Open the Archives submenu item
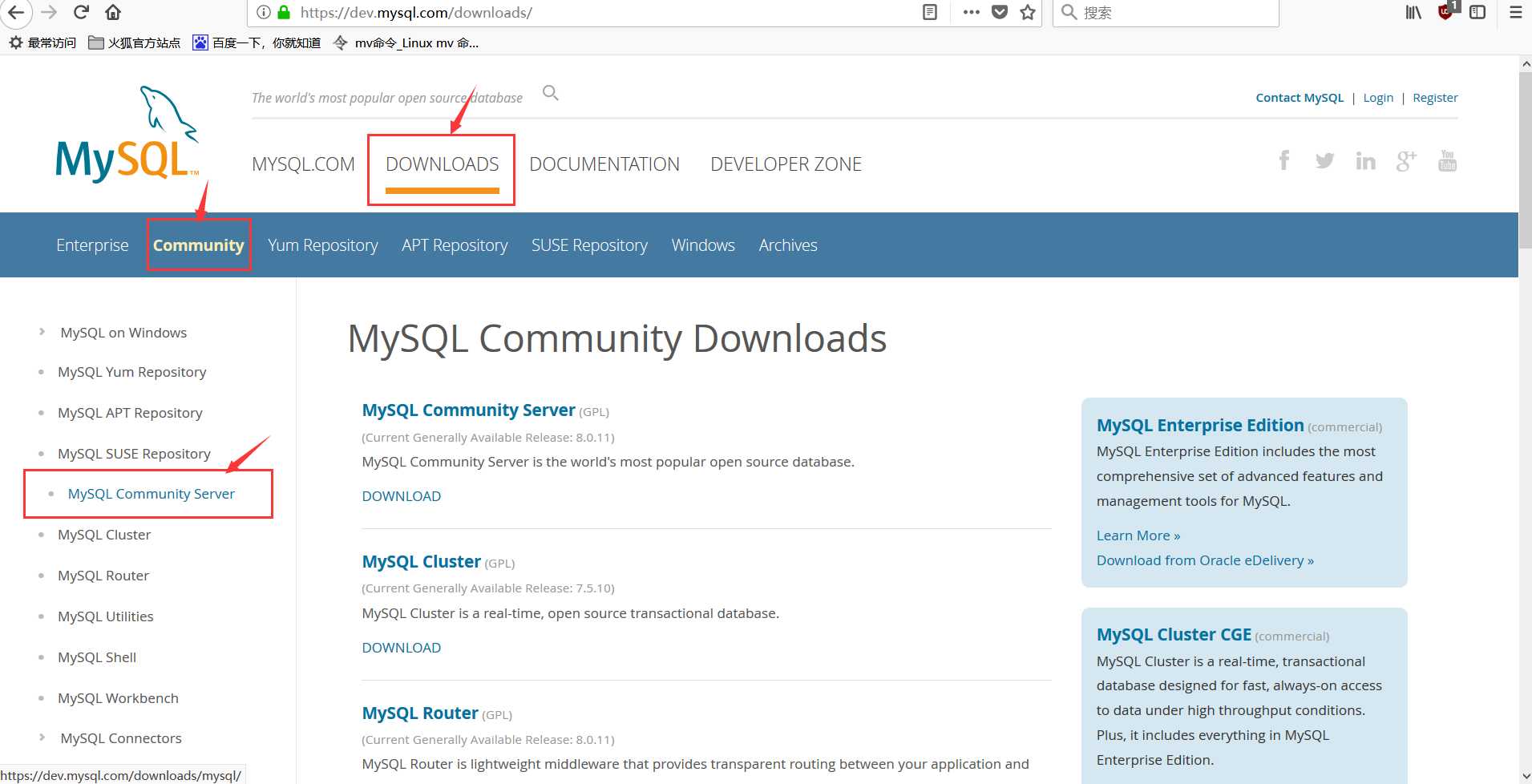The width and height of the screenshot is (1532, 784). click(788, 245)
